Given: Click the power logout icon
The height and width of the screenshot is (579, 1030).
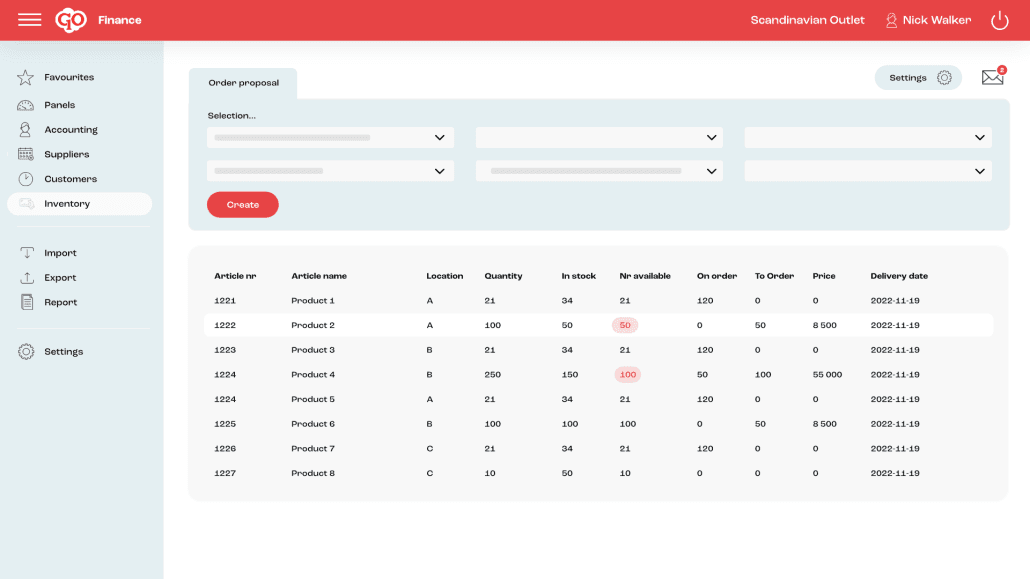Looking at the screenshot, I should [999, 20].
